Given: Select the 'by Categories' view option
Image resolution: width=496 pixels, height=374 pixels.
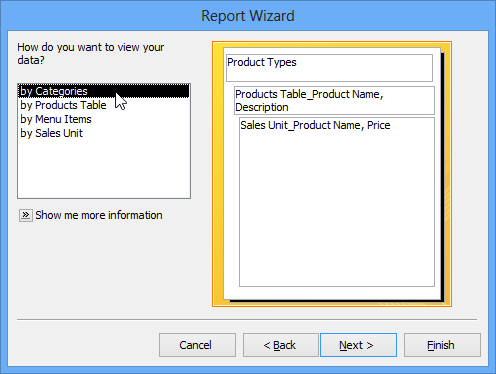Looking at the screenshot, I should click(104, 91).
